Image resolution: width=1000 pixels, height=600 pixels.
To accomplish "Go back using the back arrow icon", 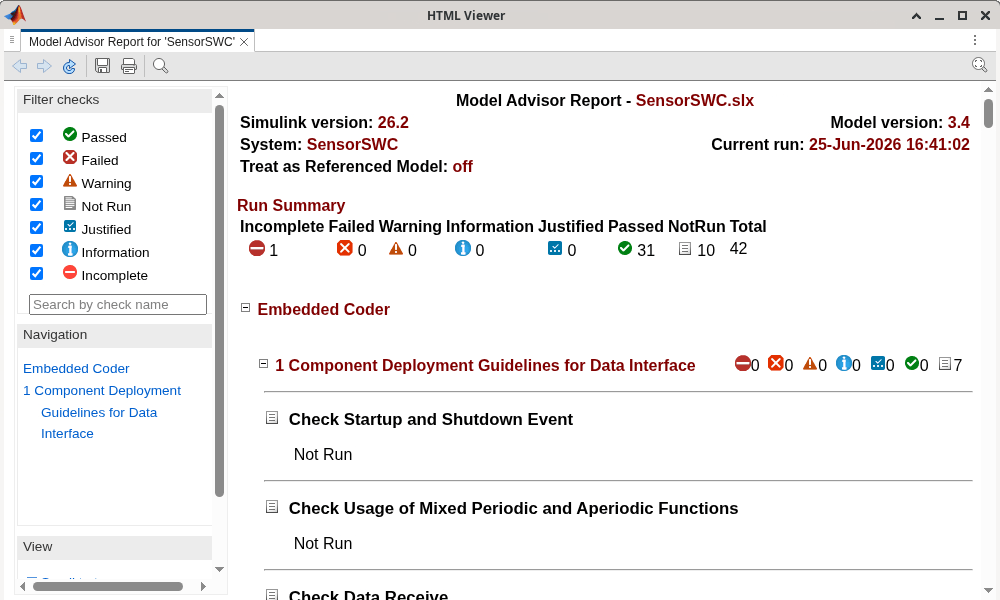I will pos(20,66).
